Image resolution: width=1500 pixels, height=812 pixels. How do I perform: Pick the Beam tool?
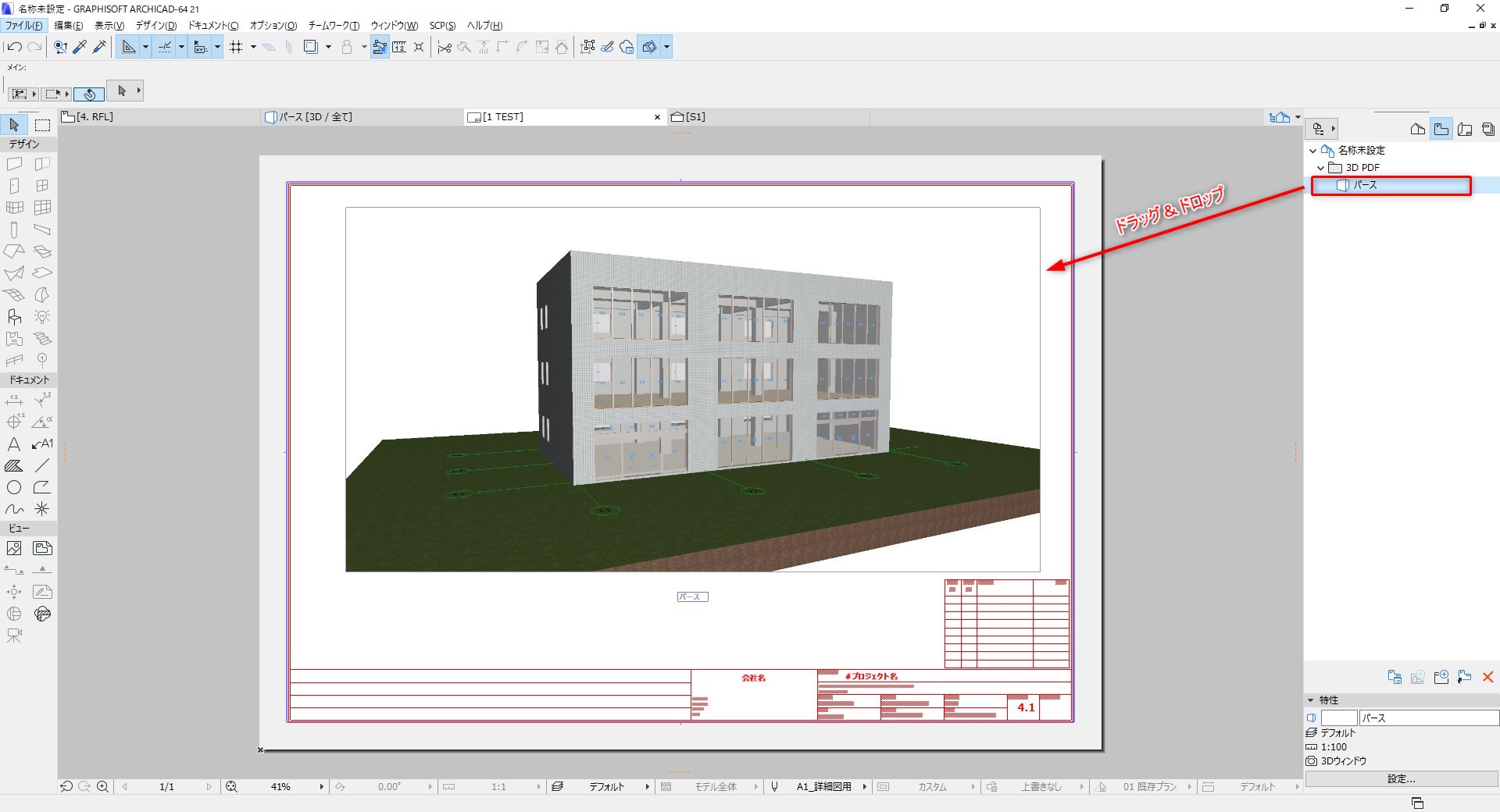(42, 230)
